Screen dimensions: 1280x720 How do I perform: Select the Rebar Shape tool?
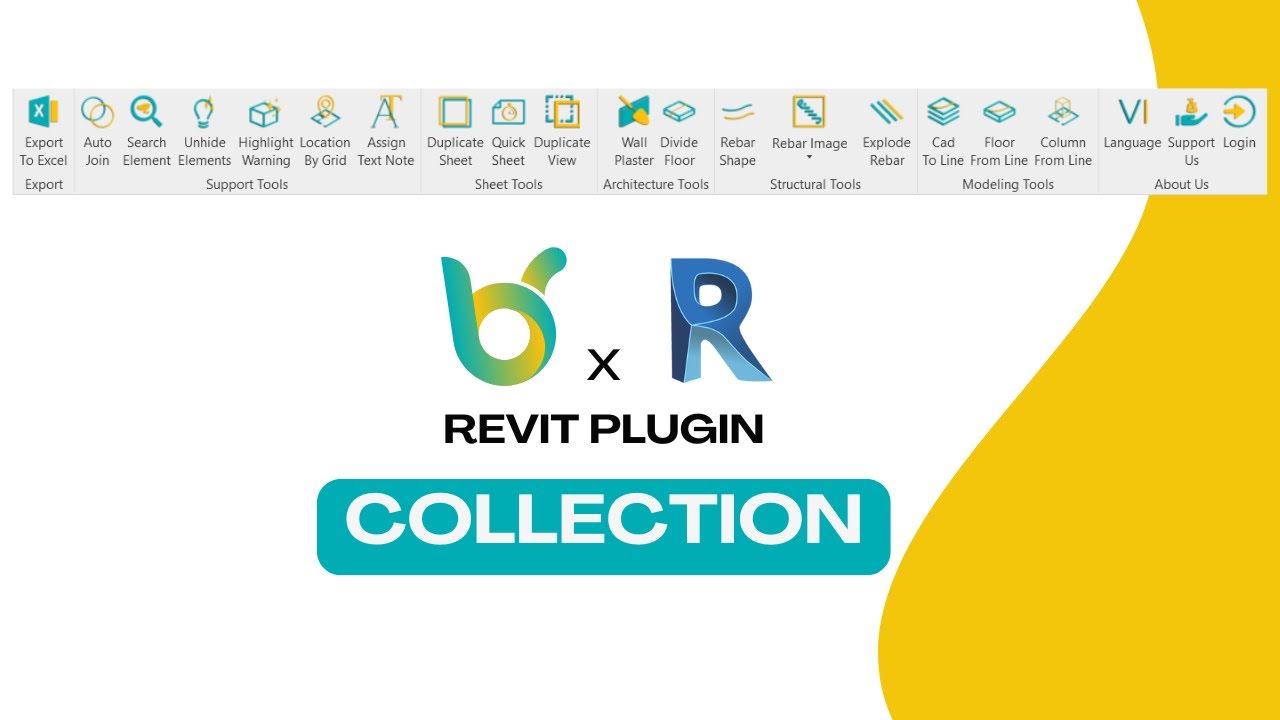point(739,130)
